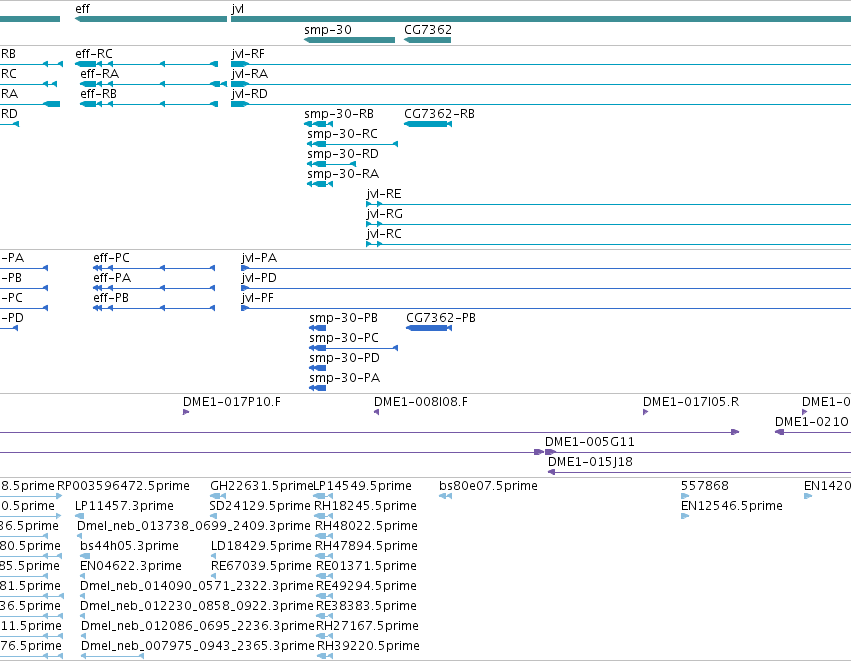Select transcript eff-RA
The width and height of the screenshot is (851, 661).
pos(154,84)
